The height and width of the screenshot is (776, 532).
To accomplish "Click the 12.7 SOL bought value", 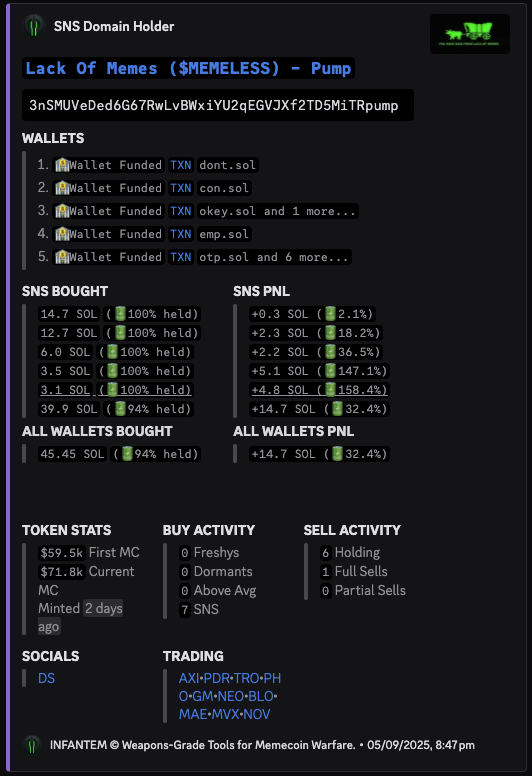I will tap(69, 333).
